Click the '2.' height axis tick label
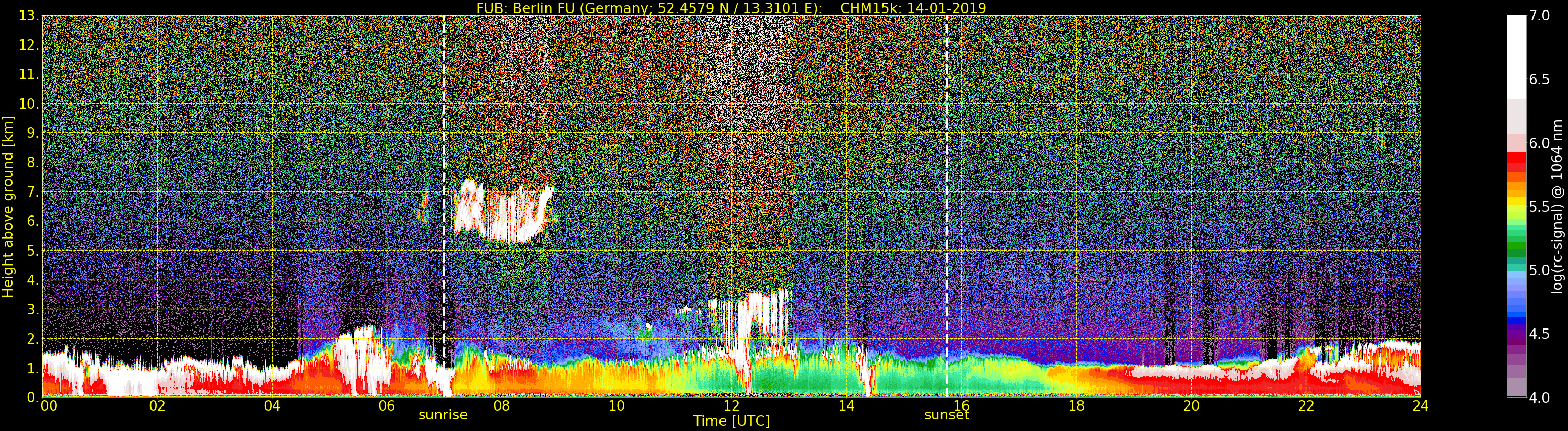Screen dimensions: 1568x431 tap(32, 339)
